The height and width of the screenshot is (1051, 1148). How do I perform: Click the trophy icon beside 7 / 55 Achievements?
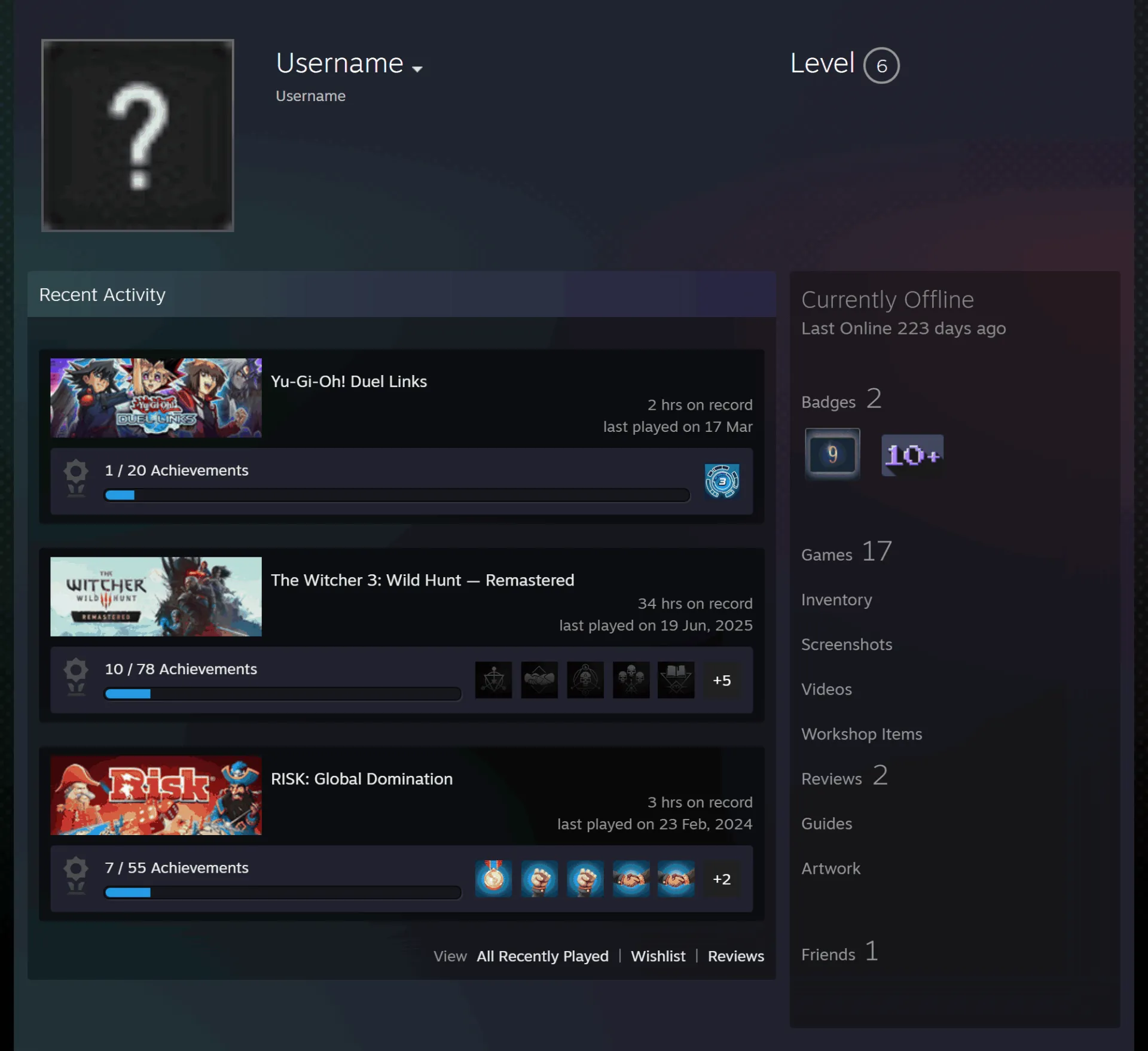[x=76, y=876]
